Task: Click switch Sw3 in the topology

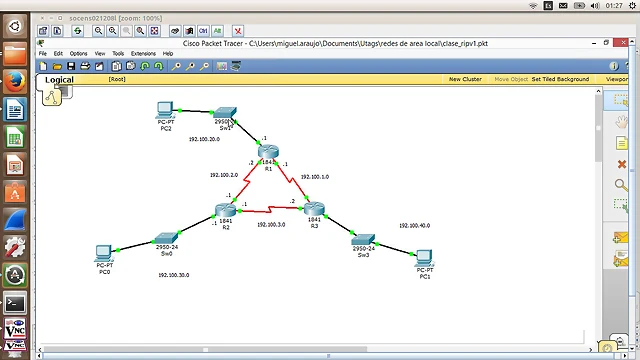Action: coord(363,240)
